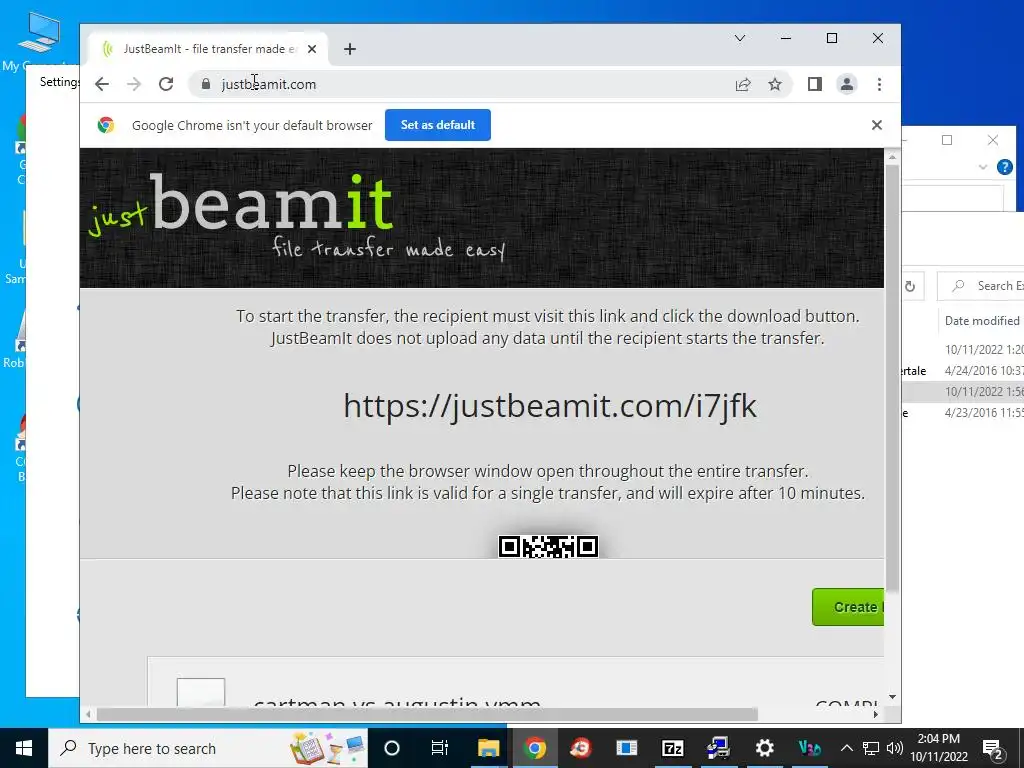Select the JustBeamIt tab
Viewport: 1024px width, 768px height.
tap(208, 49)
